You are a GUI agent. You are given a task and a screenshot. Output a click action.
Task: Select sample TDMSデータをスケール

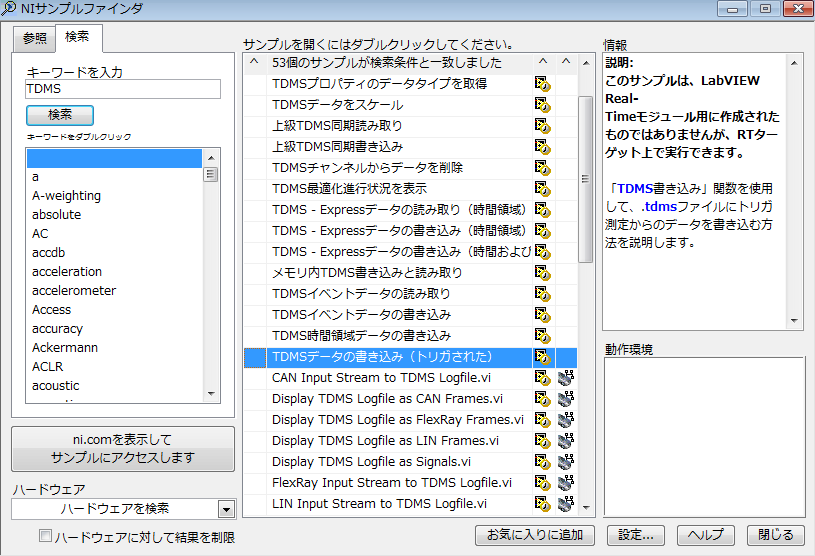399,105
